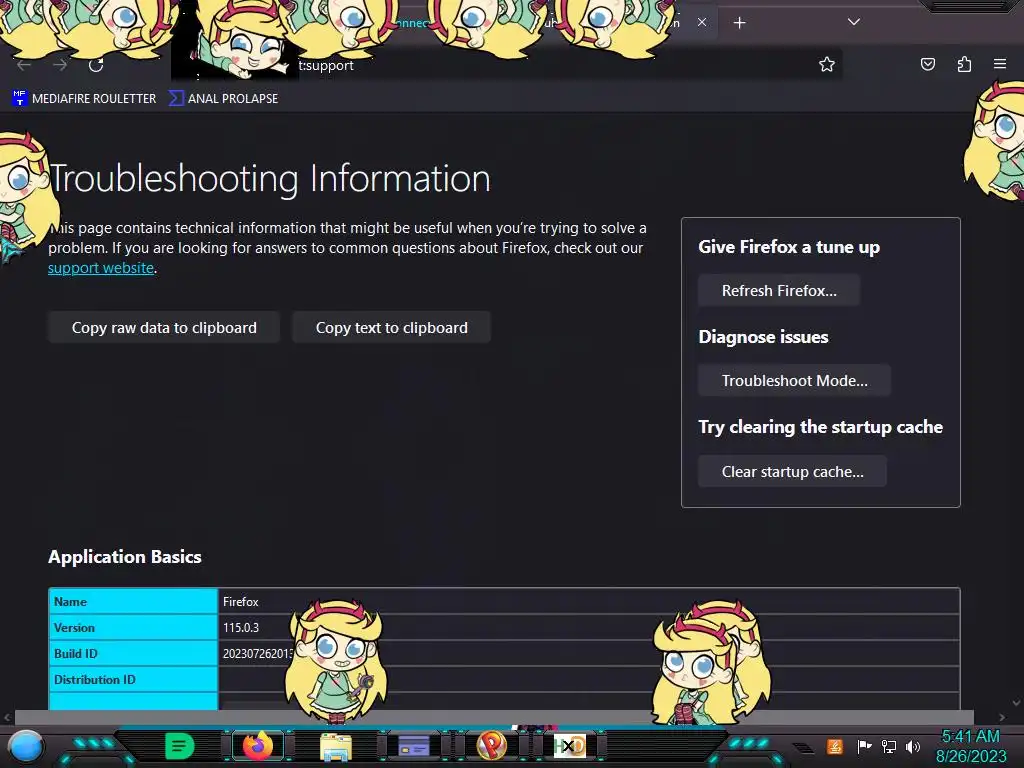
Task: Open the second bookmark next to MEDIAFIRE ROULETTER
Action: [223, 99]
